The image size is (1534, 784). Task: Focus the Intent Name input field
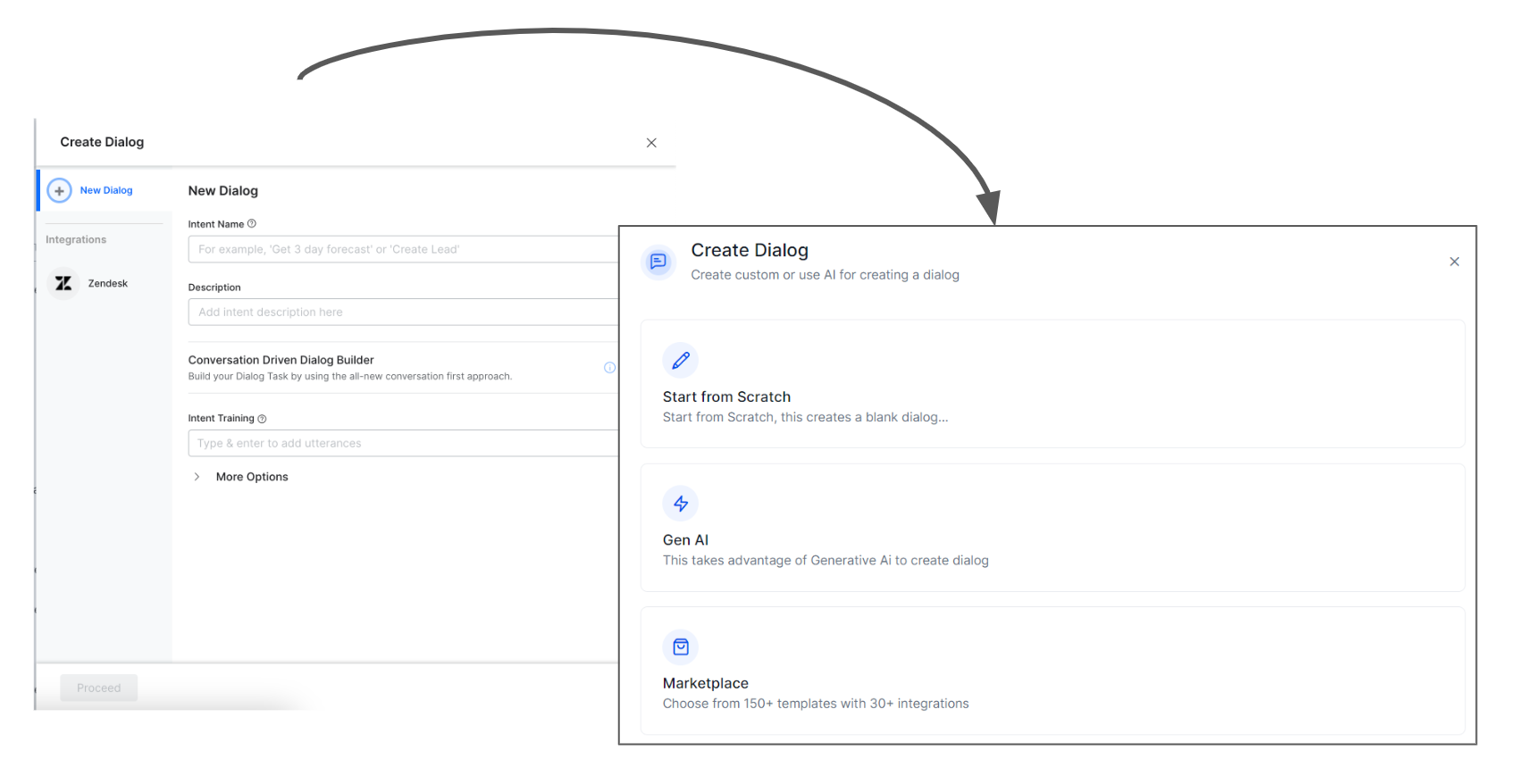402,249
